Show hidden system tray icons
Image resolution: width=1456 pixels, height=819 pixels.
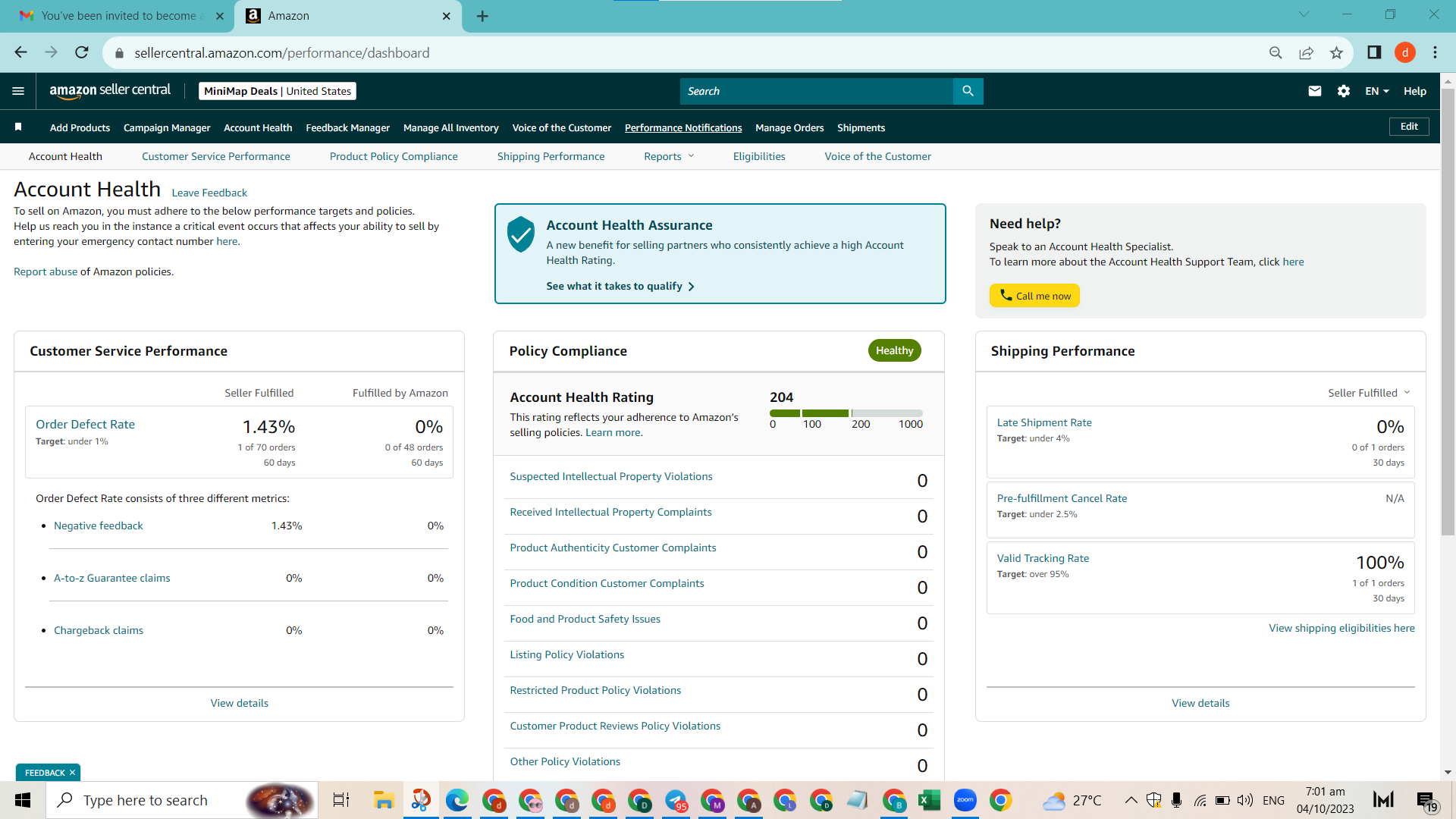click(1131, 800)
